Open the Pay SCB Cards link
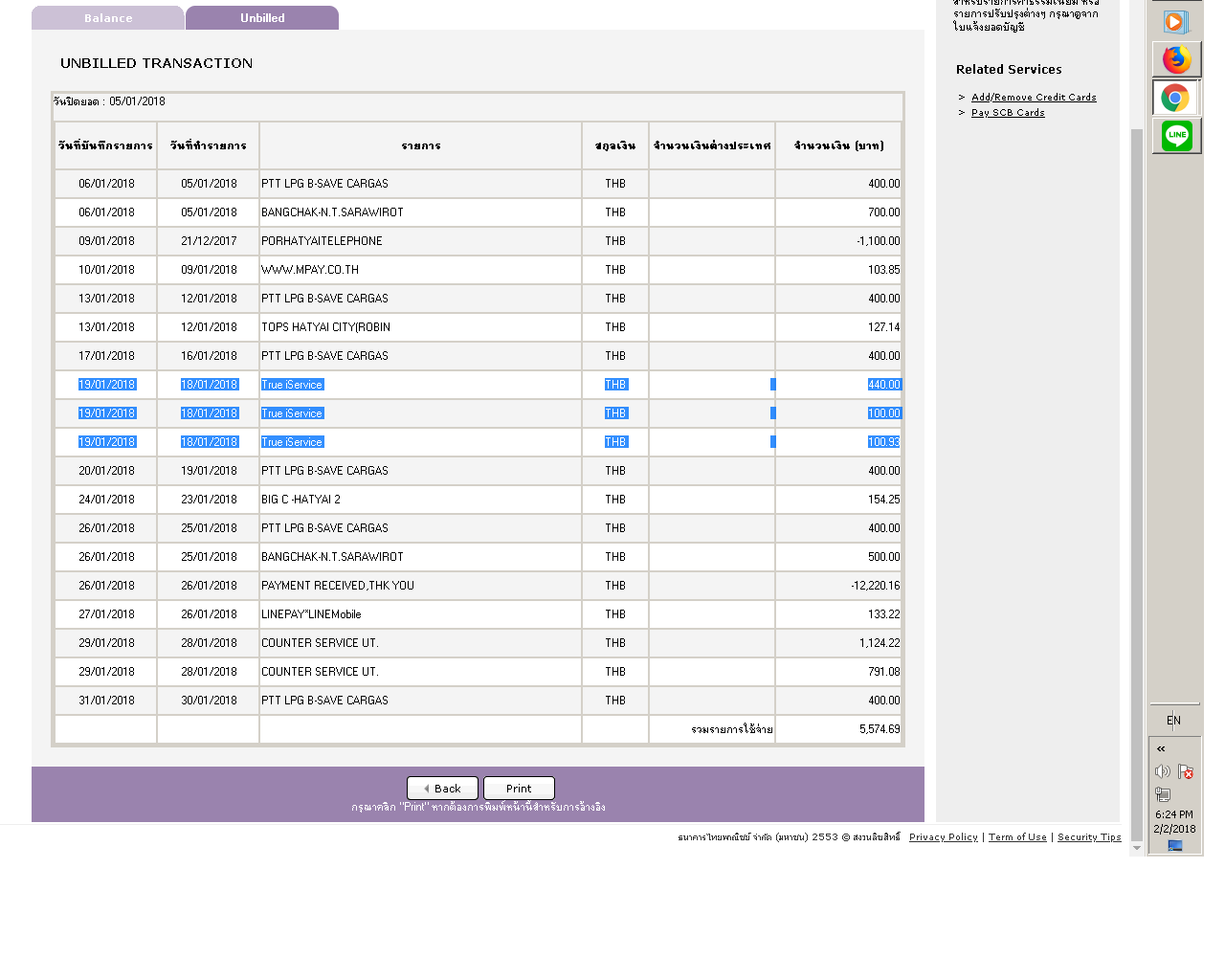 pos(1008,113)
